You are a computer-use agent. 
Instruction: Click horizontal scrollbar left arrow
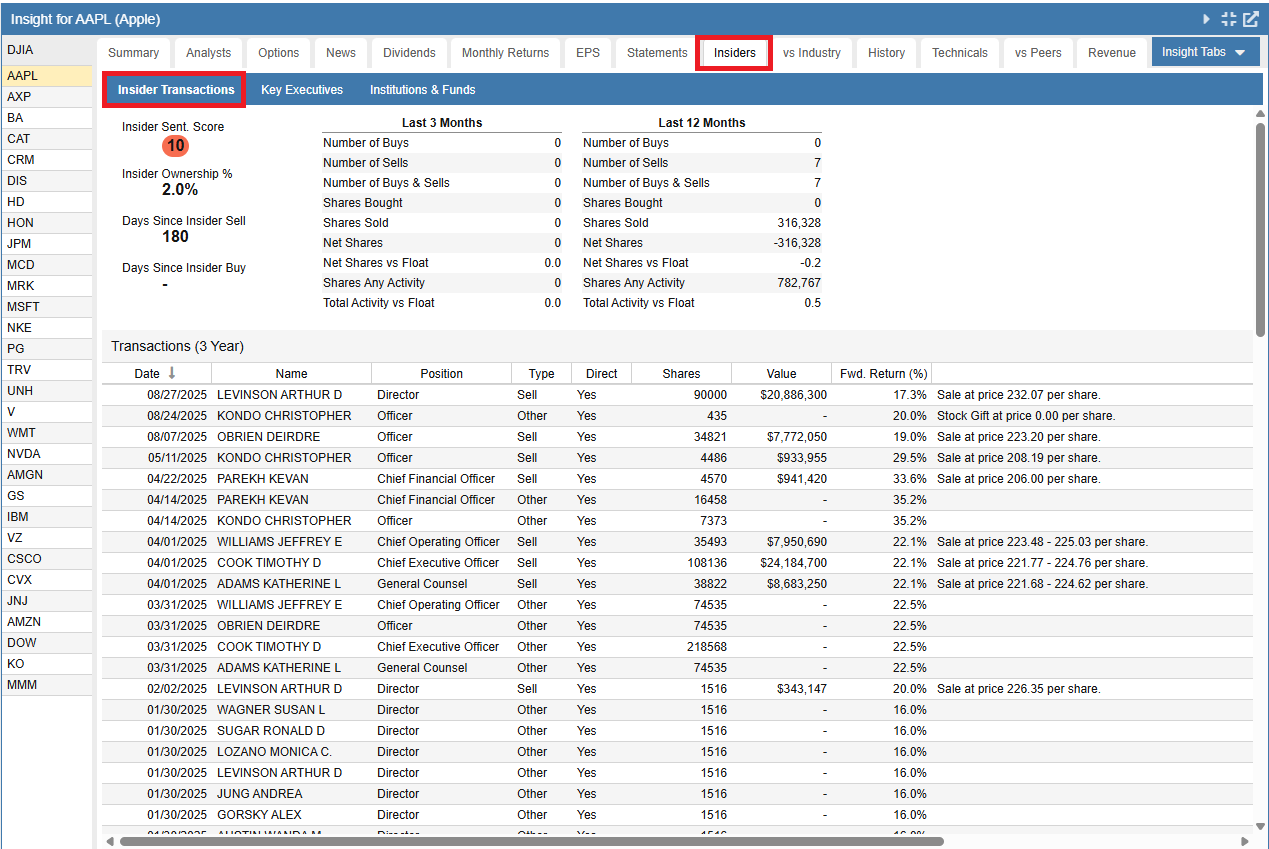[x=110, y=841]
